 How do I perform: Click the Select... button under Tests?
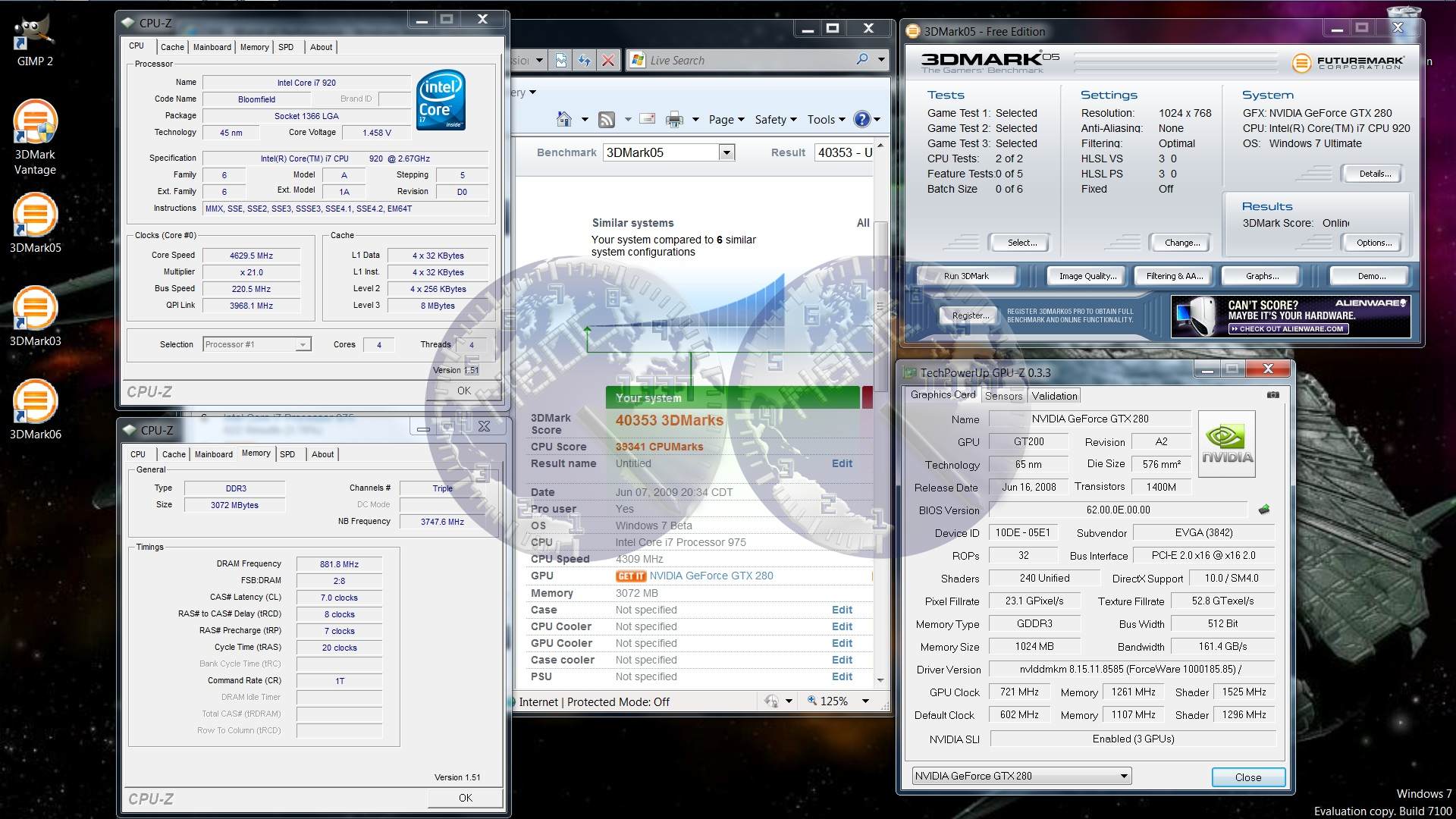point(1021,243)
